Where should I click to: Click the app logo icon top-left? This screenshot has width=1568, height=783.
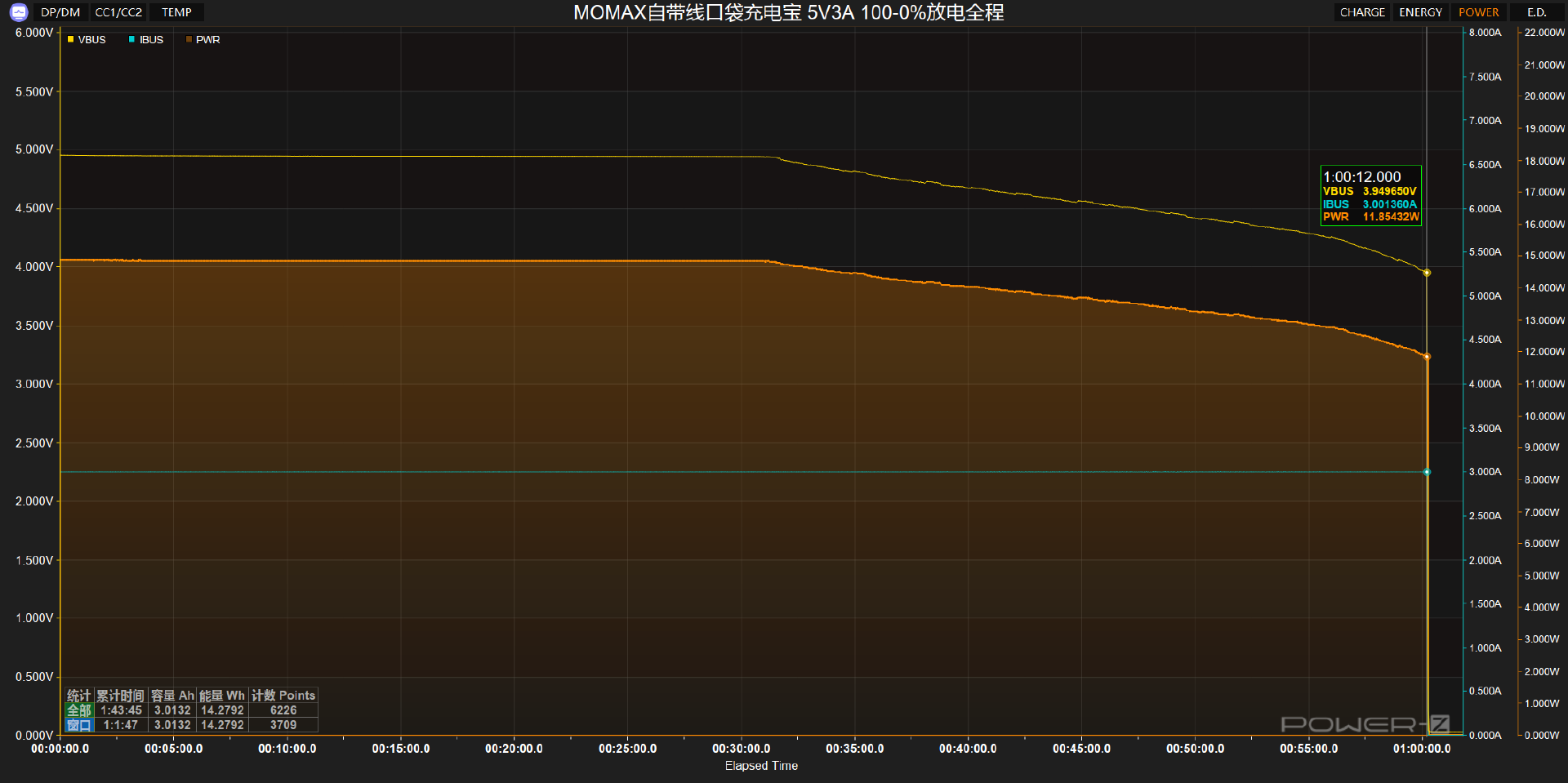point(19,12)
